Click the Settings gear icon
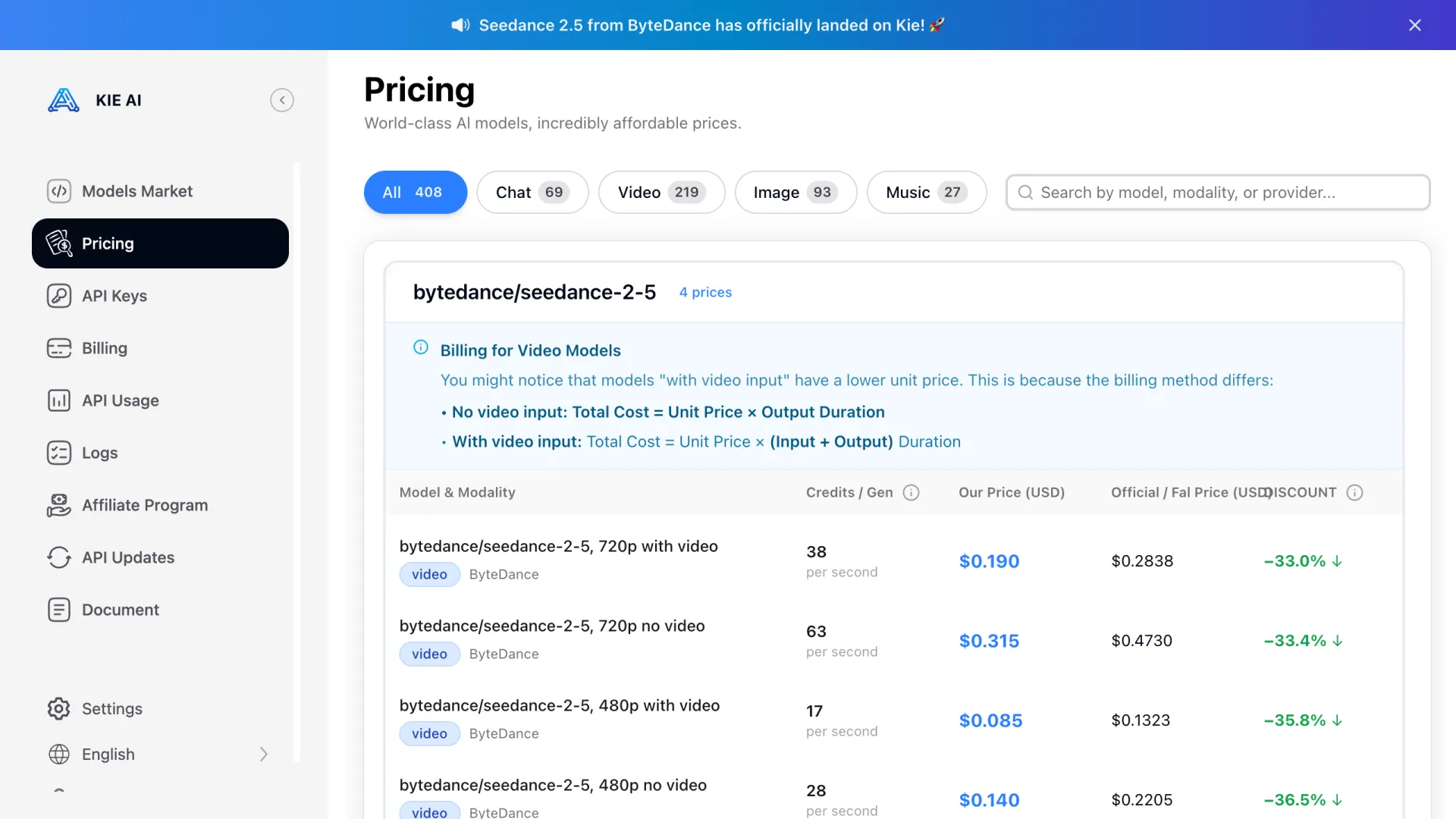 click(x=59, y=708)
